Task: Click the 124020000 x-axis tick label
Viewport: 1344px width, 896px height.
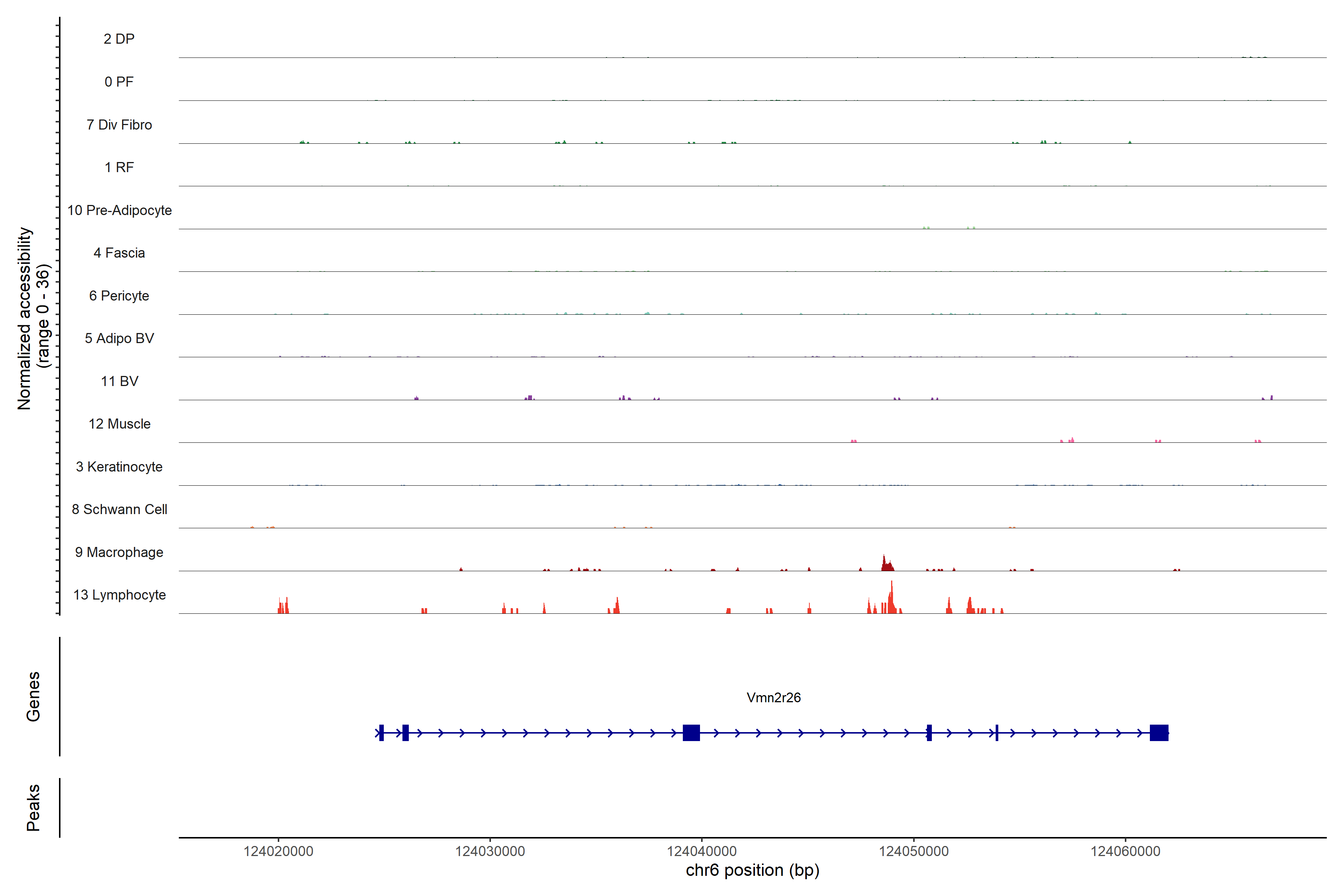Action: tap(278, 852)
